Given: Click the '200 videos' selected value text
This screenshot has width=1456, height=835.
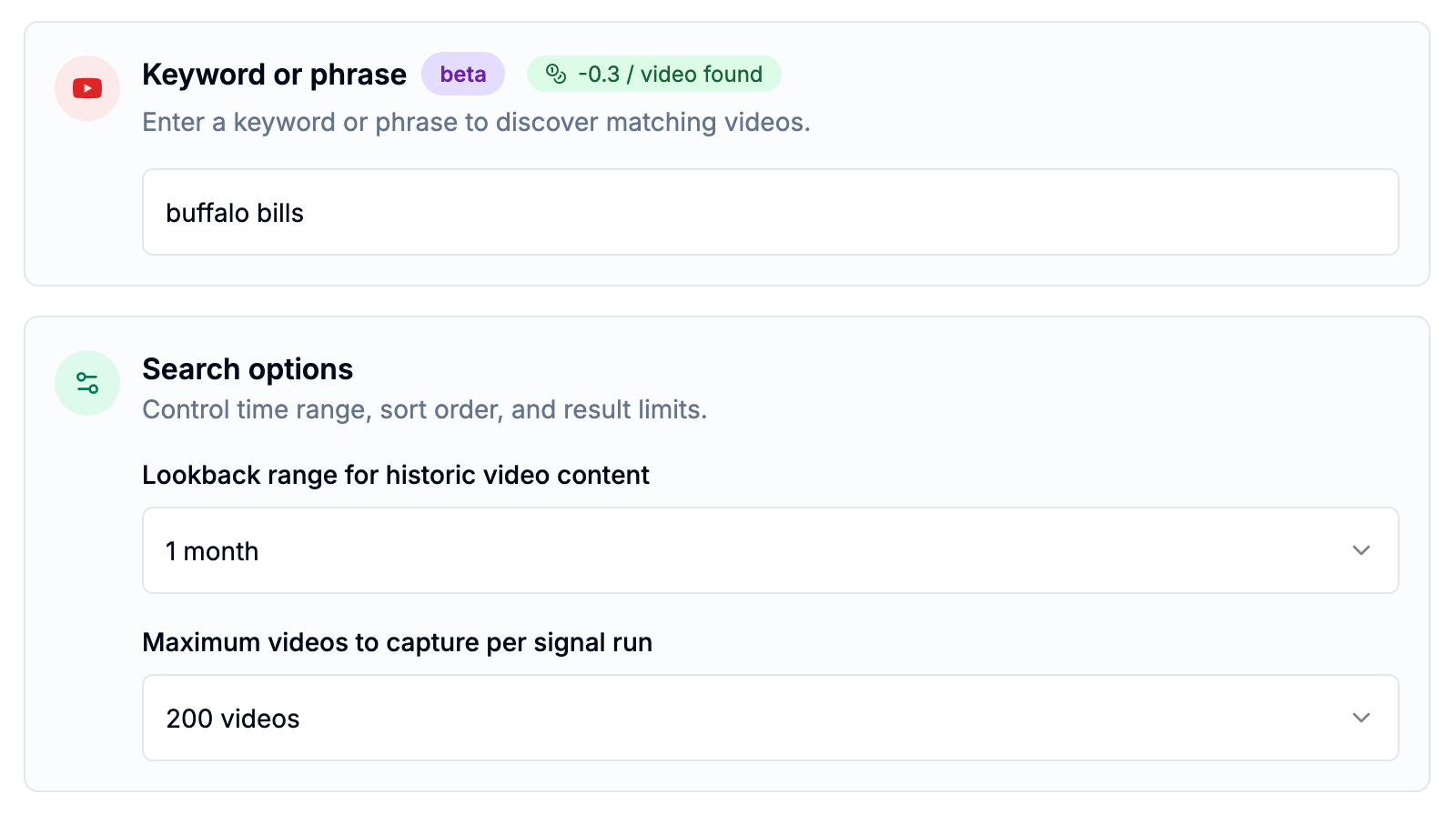Looking at the screenshot, I should [233, 719].
